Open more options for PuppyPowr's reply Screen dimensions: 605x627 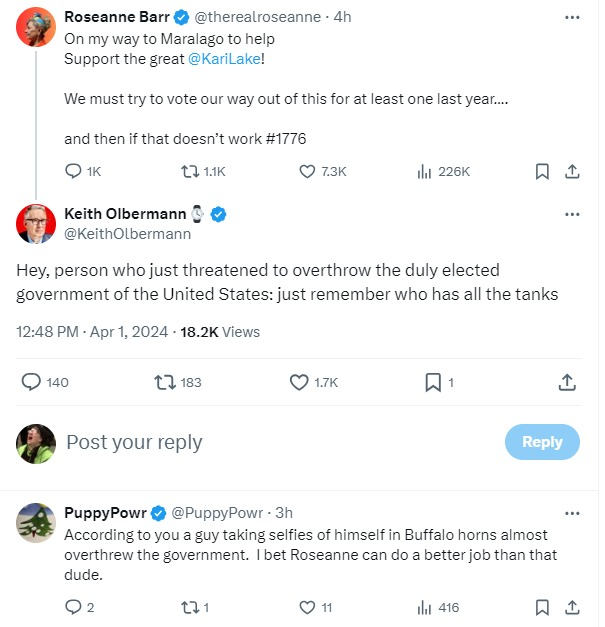click(572, 513)
